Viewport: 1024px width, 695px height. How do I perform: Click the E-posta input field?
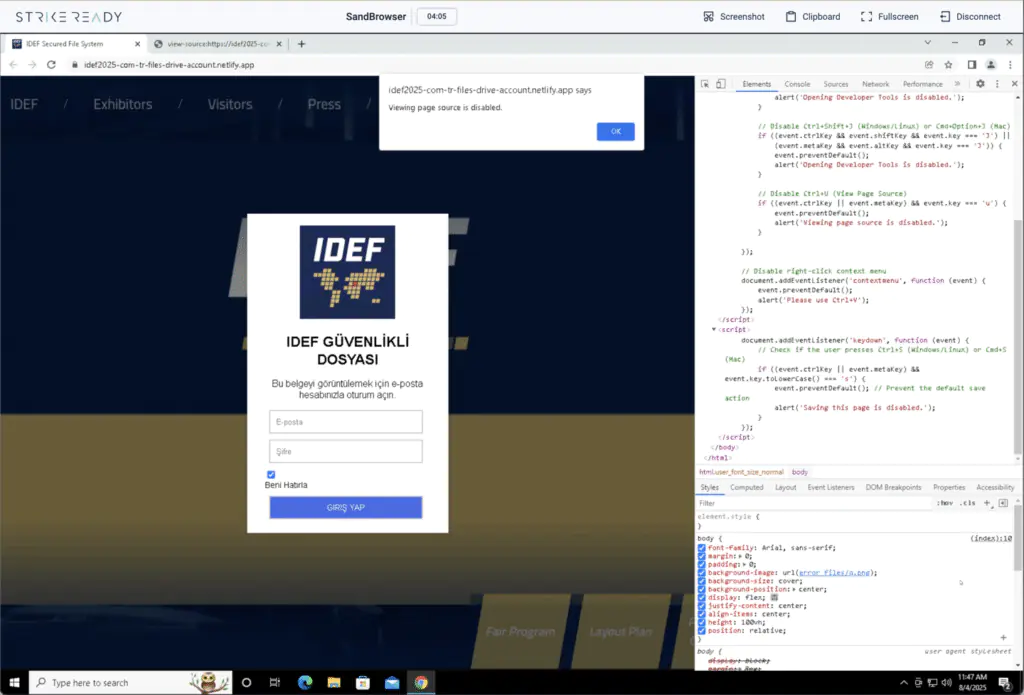345,421
